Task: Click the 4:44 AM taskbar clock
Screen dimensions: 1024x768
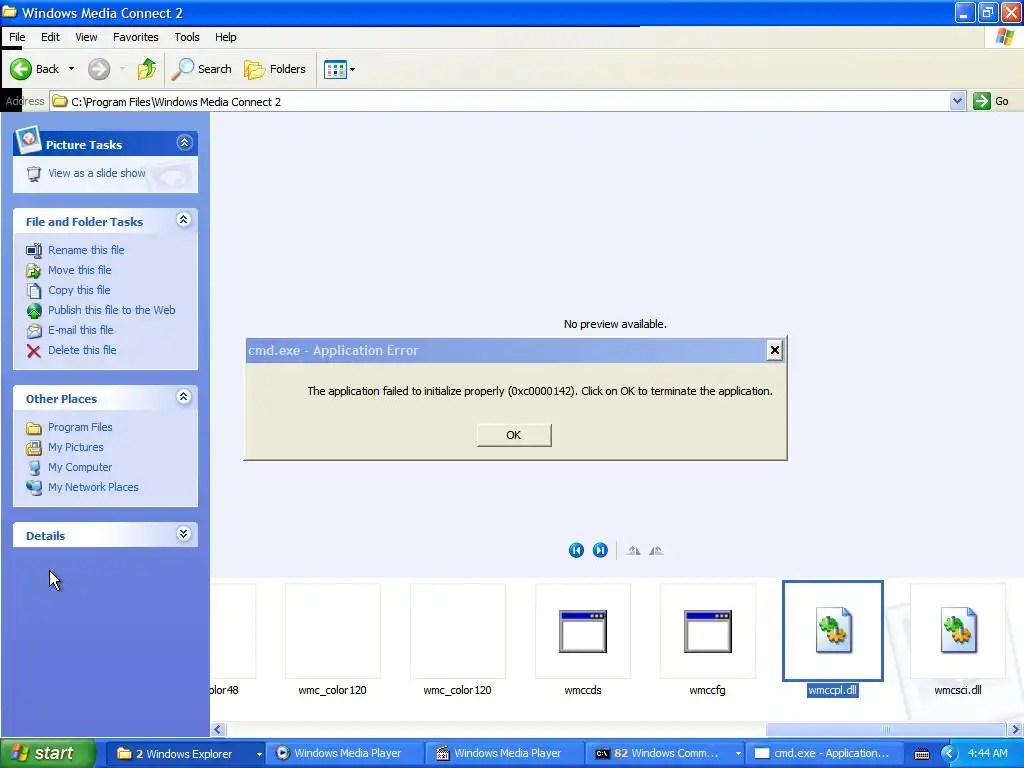Action: pyautogui.click(x=987, y=754)
